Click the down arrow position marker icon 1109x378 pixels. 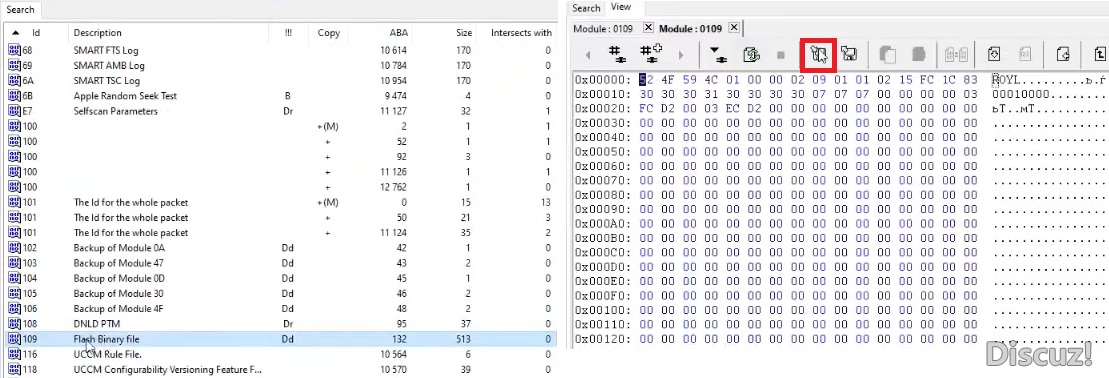click(x=718, y=55)
